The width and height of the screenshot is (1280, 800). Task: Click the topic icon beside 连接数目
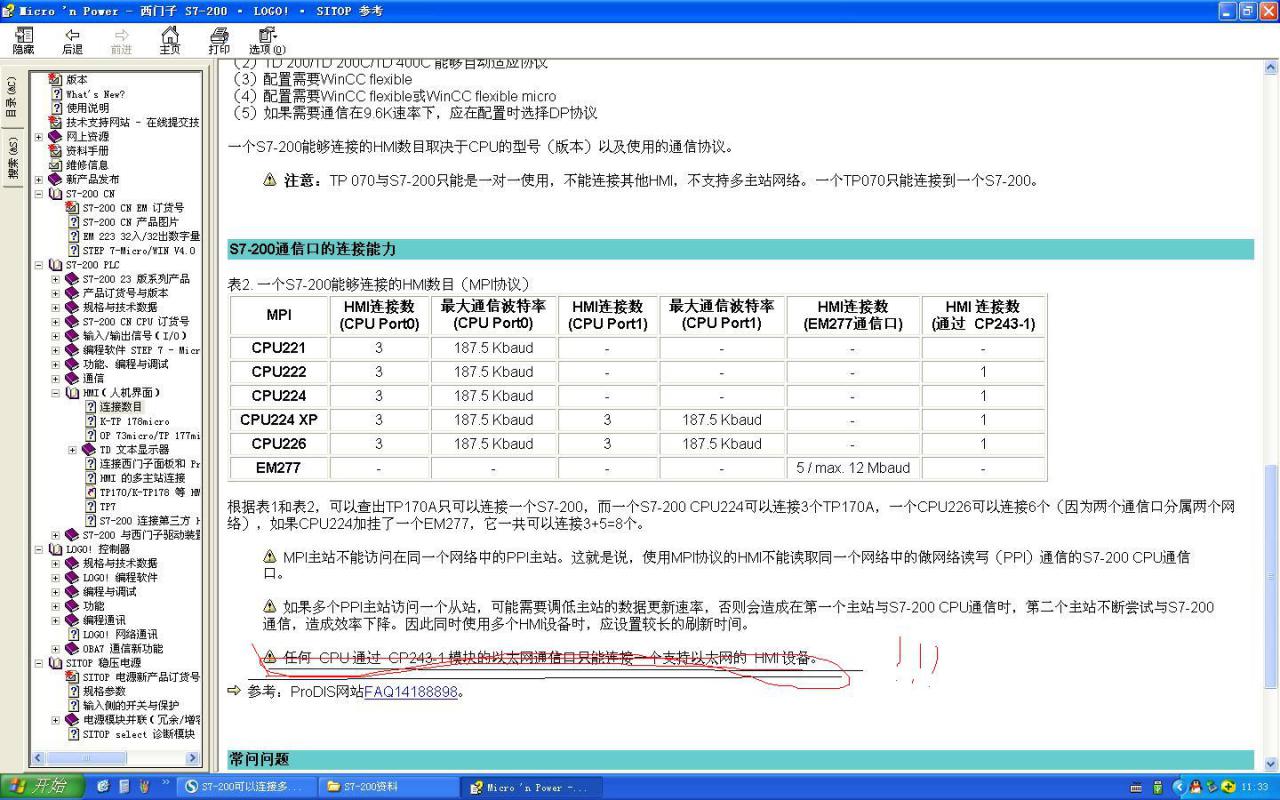(x=90, y=407)
